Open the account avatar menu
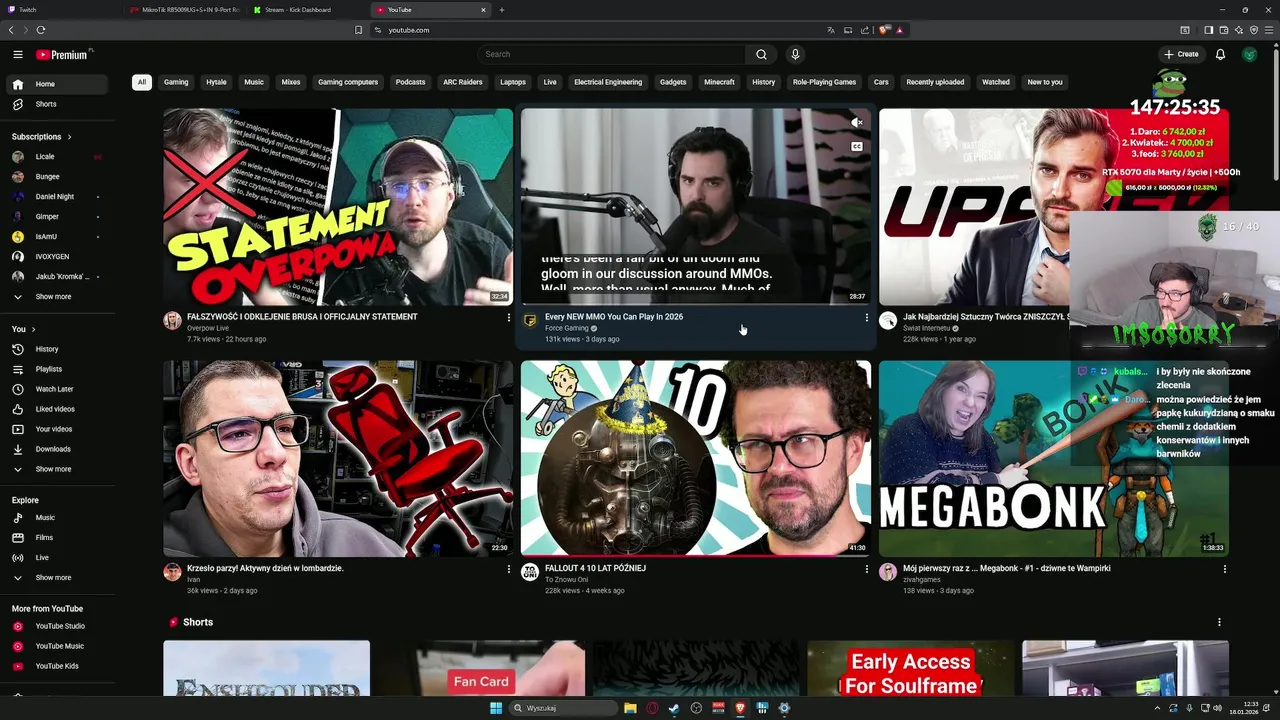This screenshot has width=1280, height=720. point(1249,54)
